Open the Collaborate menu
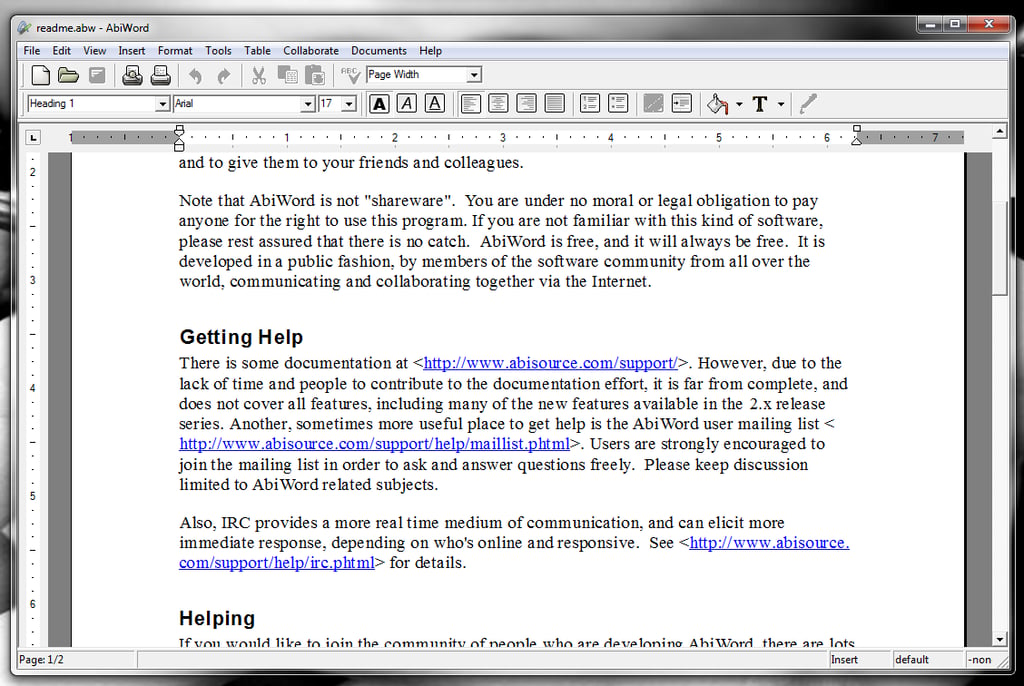Viewport: 1024px width, 686px height. [x=311, y=51]
